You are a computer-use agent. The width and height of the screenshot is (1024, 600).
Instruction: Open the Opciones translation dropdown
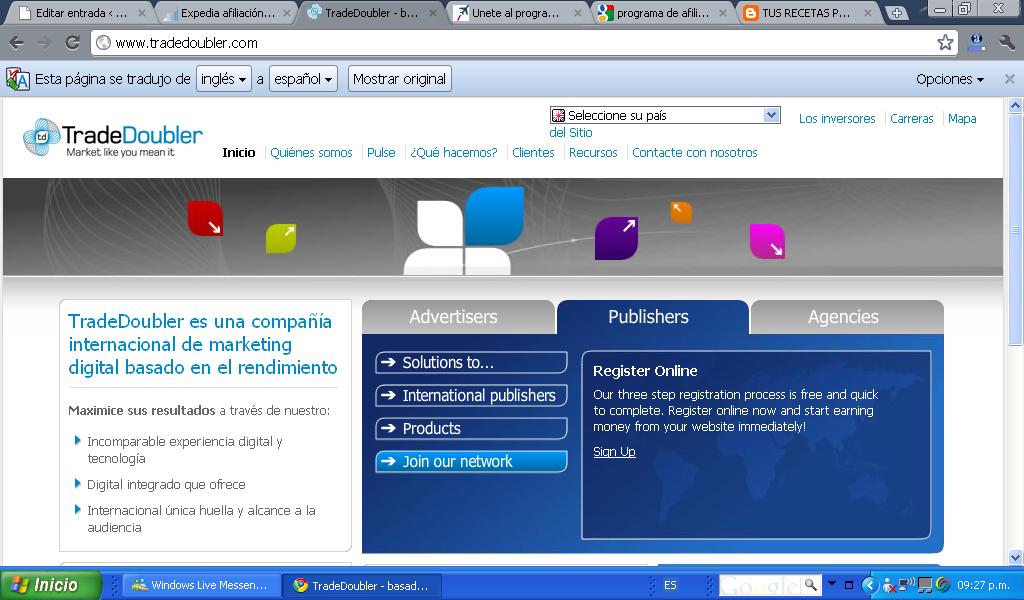point(950,79)
